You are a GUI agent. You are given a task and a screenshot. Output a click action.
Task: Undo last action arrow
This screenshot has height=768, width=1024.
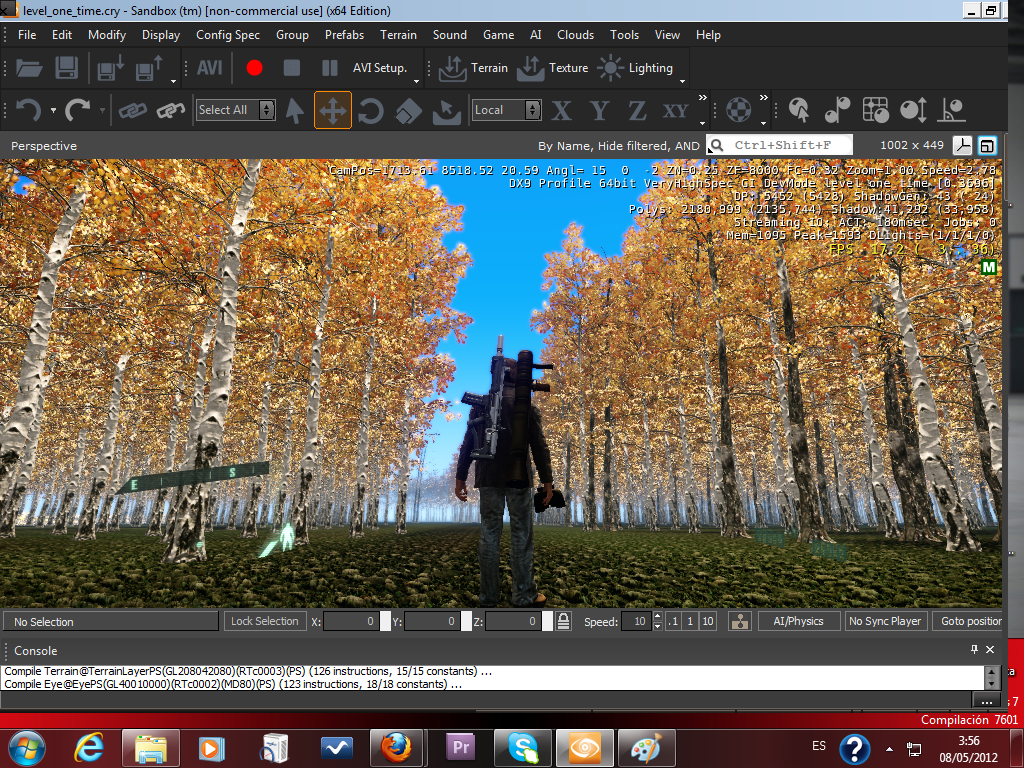pos(28,110)
